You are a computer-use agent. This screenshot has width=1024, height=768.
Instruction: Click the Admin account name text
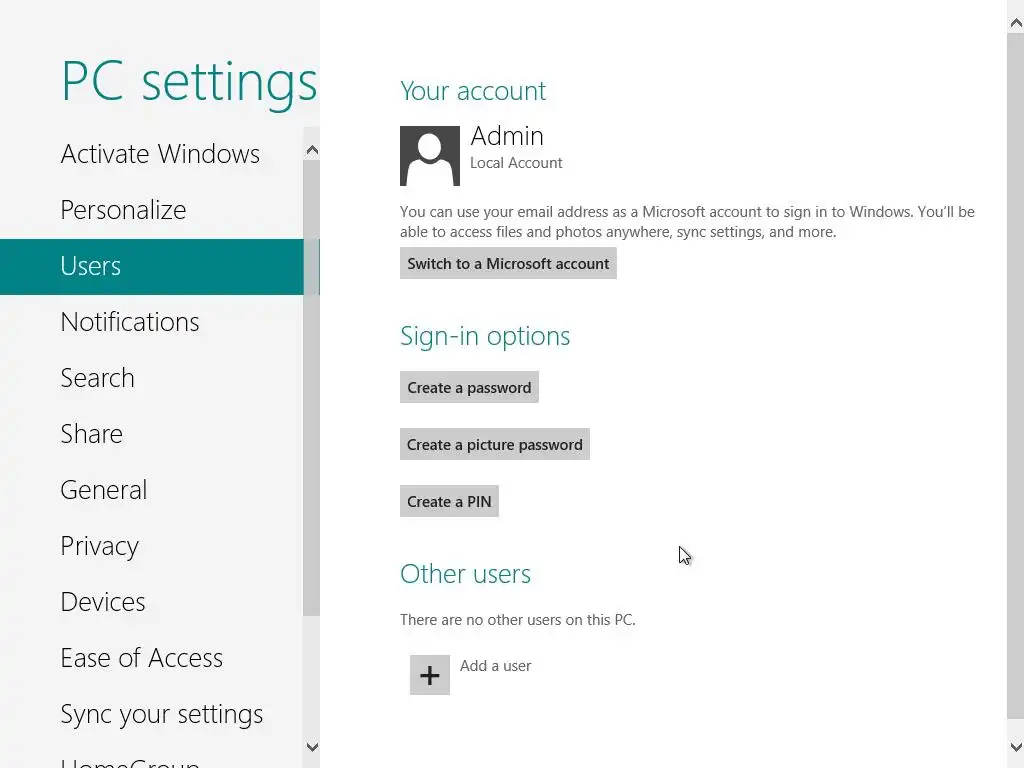507,136
